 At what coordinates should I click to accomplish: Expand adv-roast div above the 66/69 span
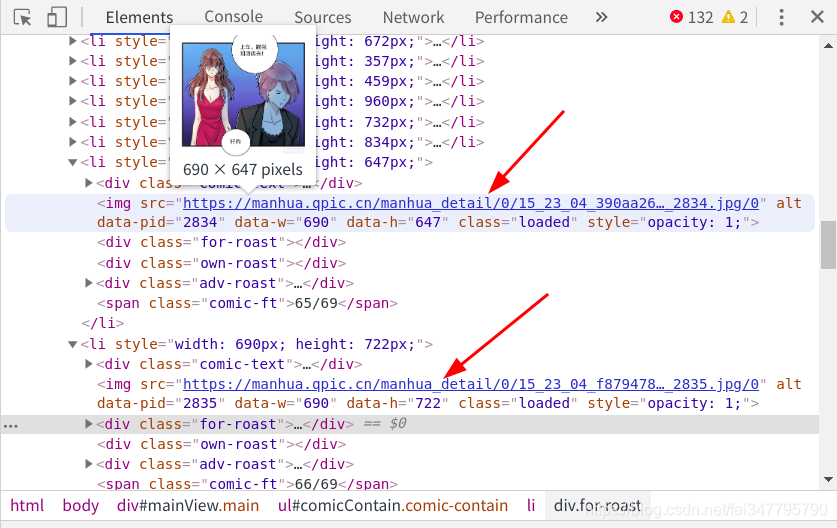(x=89, y=464)
